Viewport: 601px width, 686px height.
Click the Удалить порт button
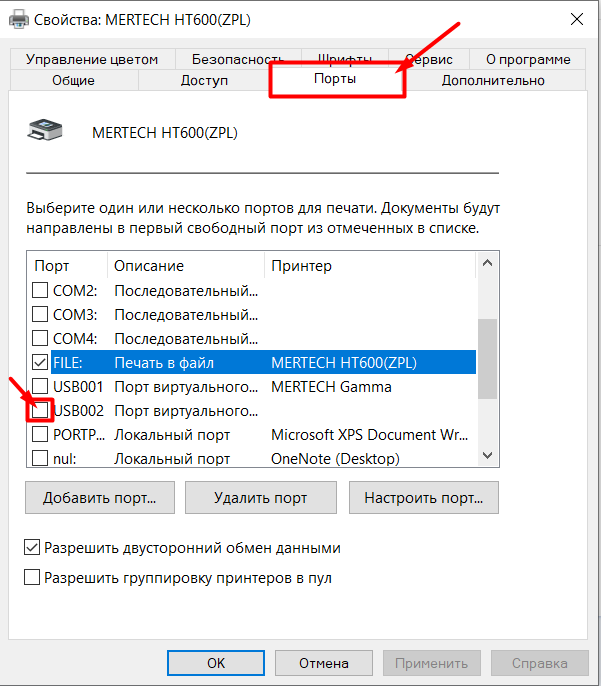261,498
